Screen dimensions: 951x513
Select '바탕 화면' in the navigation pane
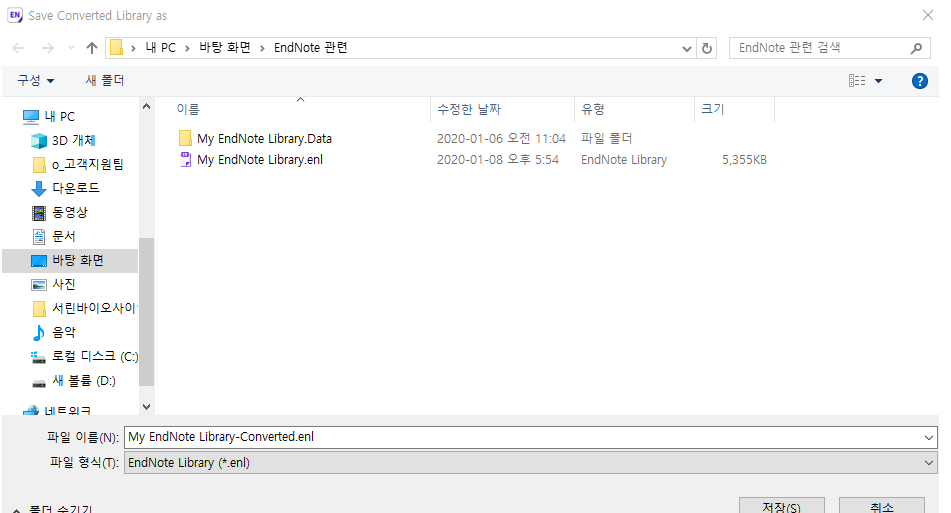[x=70, y=260]
